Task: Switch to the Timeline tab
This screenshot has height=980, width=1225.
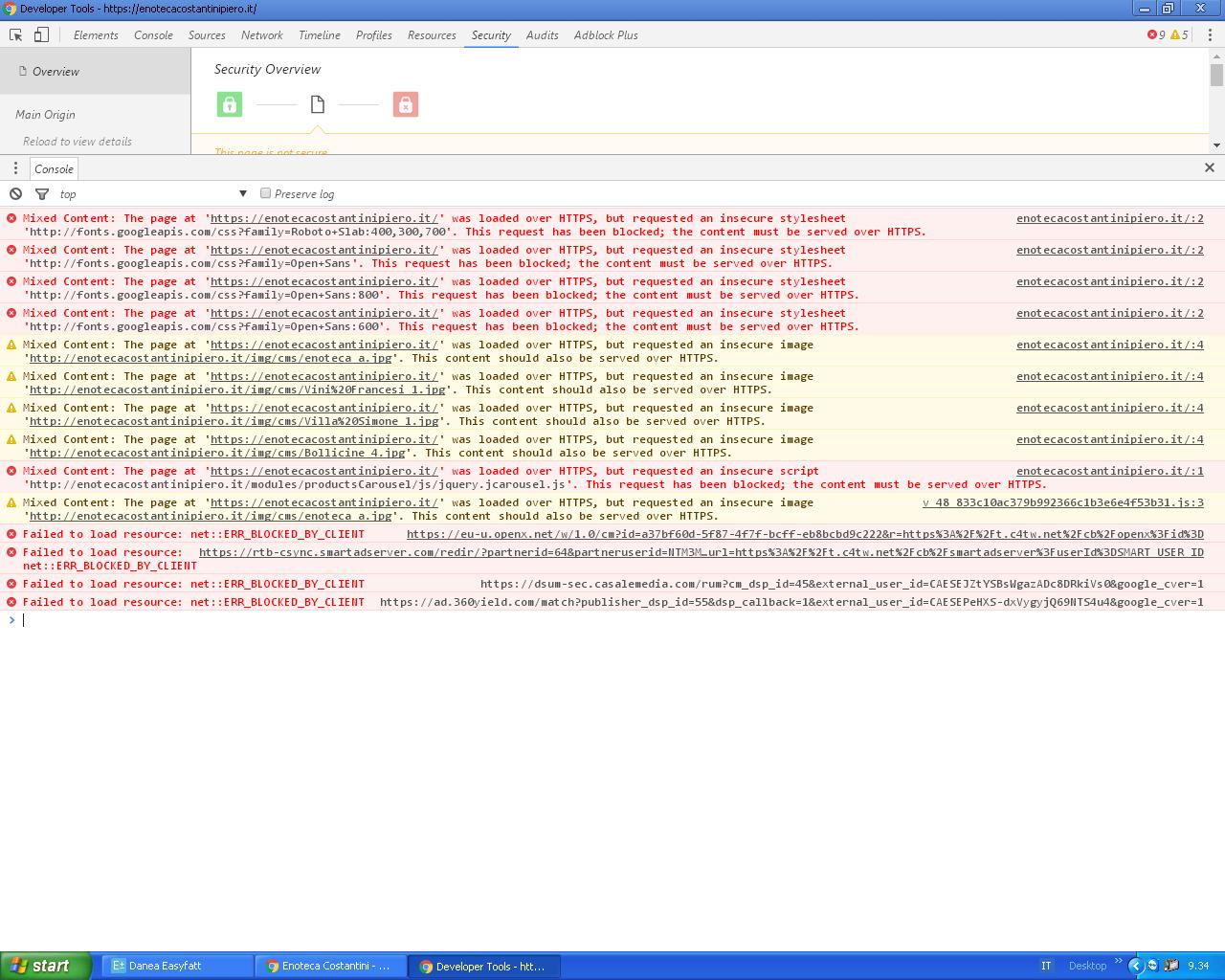Action: 320,35
